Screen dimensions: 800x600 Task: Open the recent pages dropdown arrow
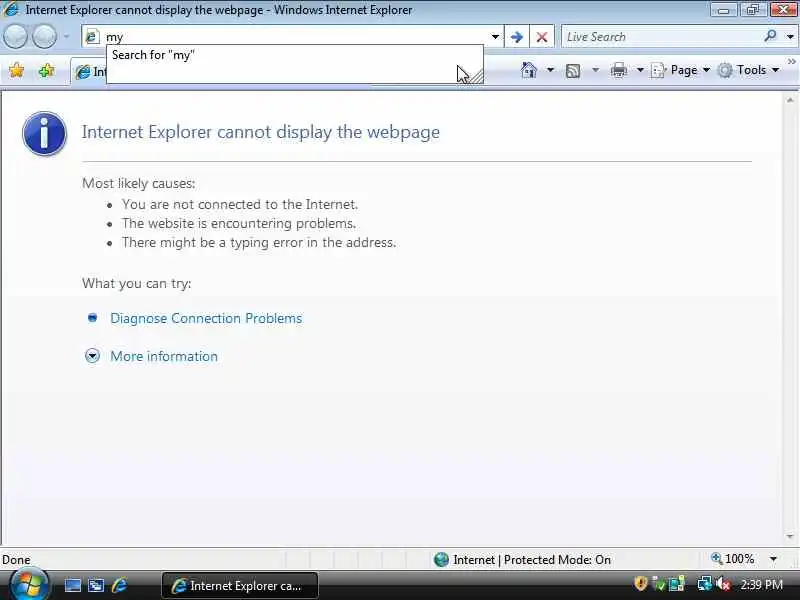(66, 37)
